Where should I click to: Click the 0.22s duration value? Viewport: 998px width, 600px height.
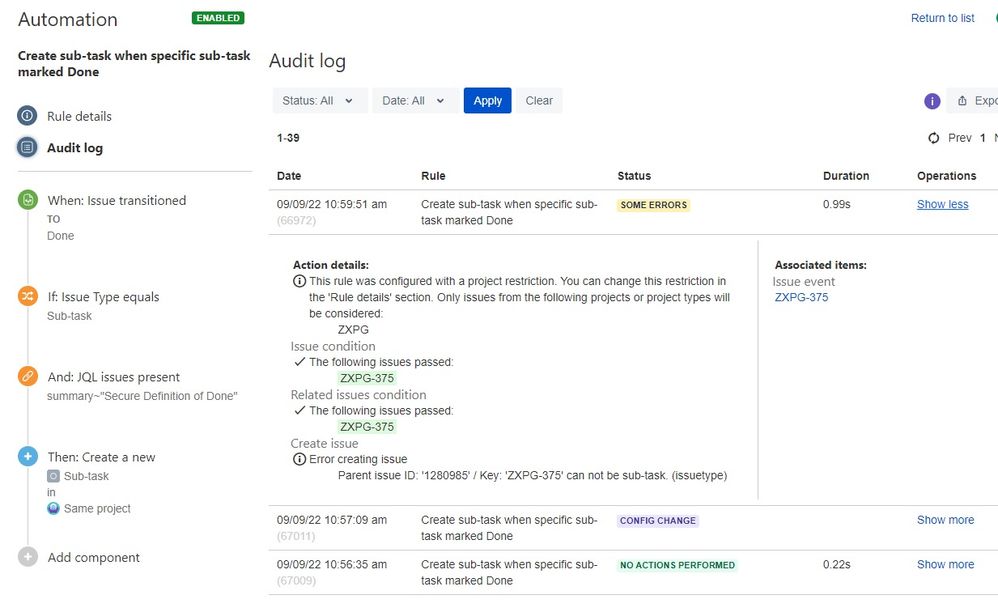click(836, 564)
